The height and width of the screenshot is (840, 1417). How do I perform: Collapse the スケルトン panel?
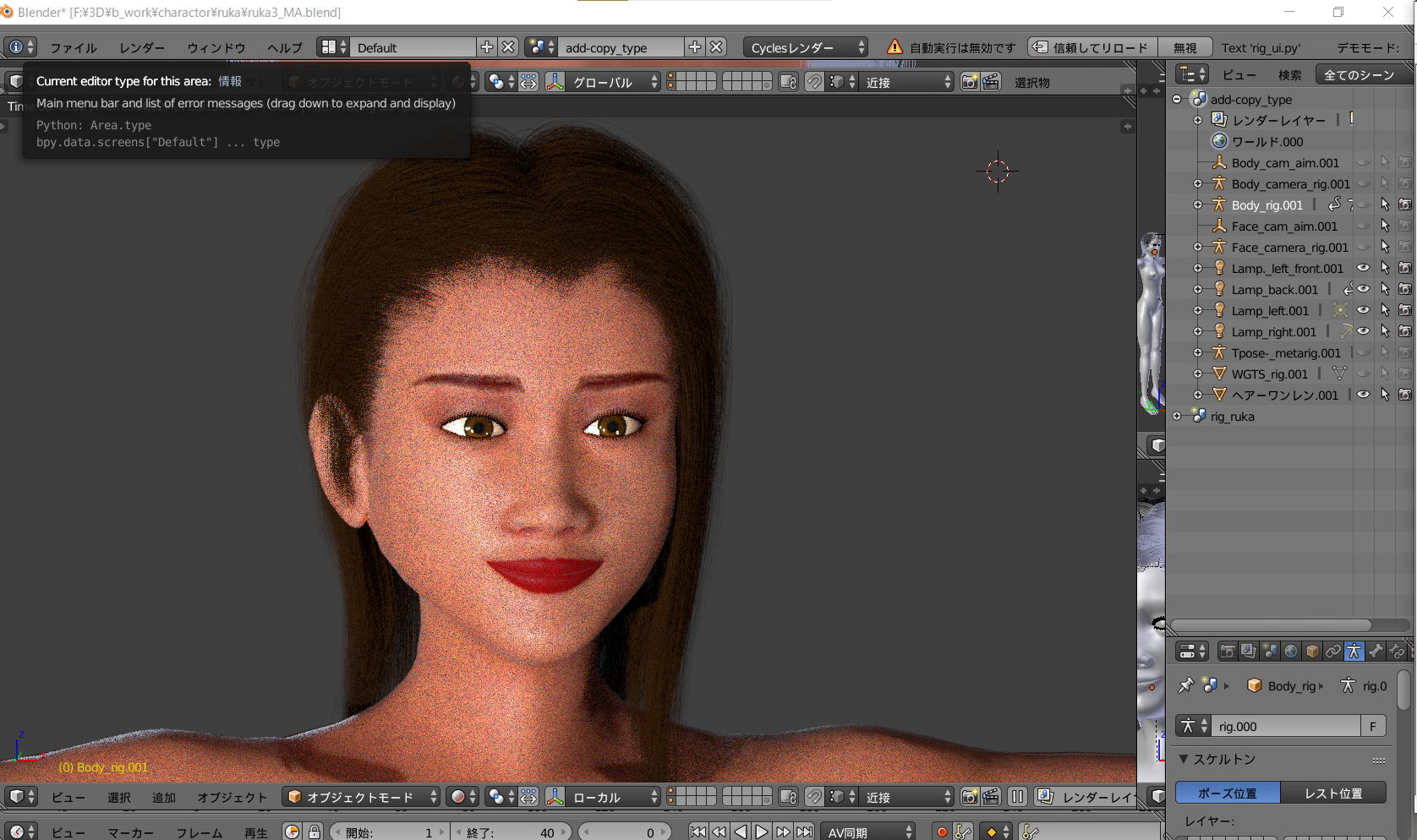point(1184,760)
